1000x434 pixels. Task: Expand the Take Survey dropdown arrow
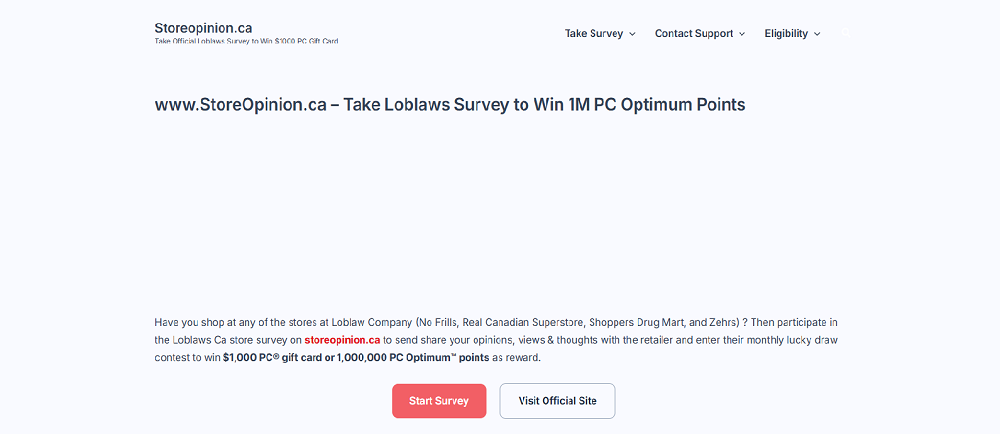(632, 34)
